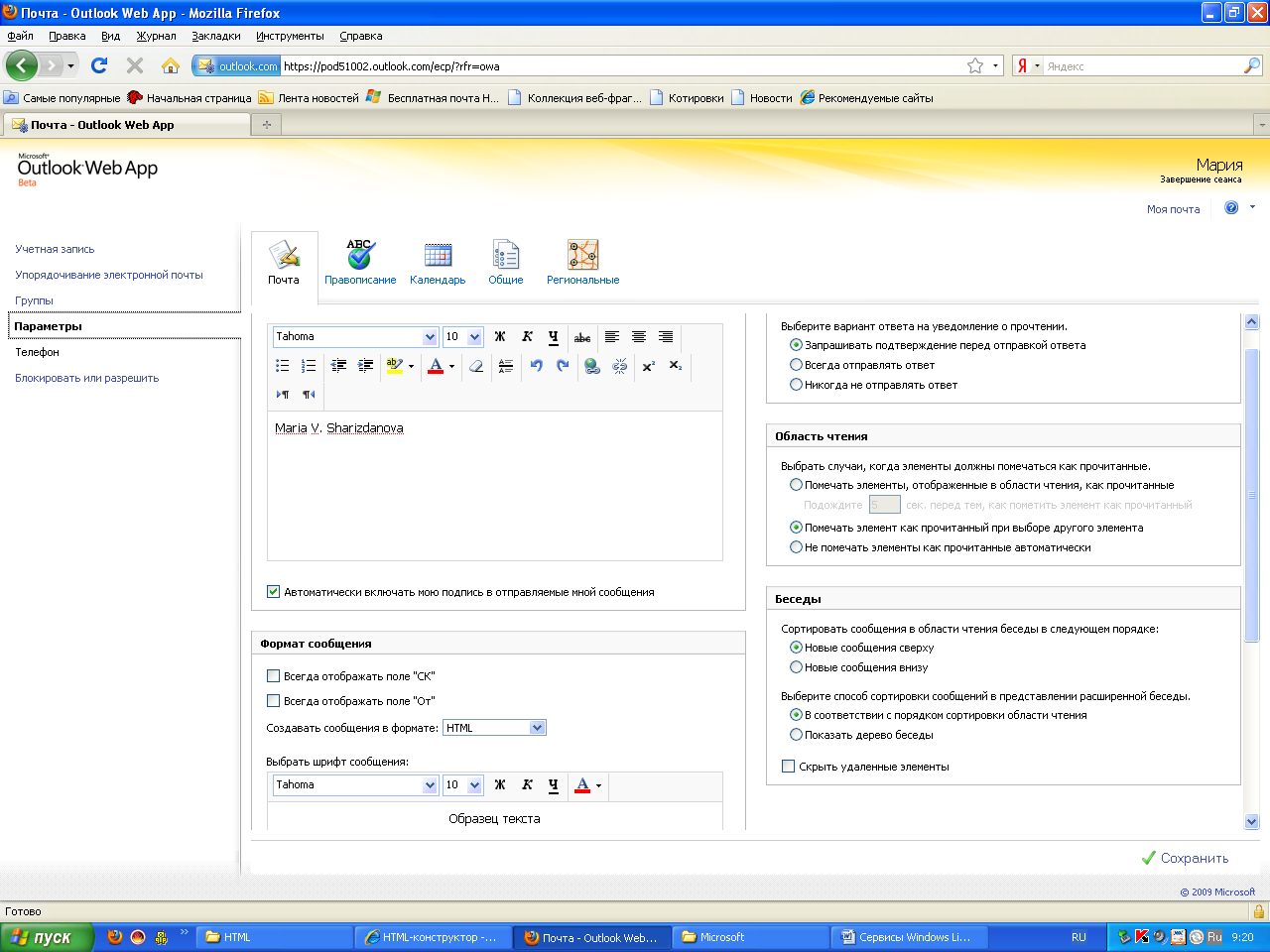Screen dimensions: 1270x952
Task: Open Упорядочивание электронной почты
Action: [x=109, y=275]
